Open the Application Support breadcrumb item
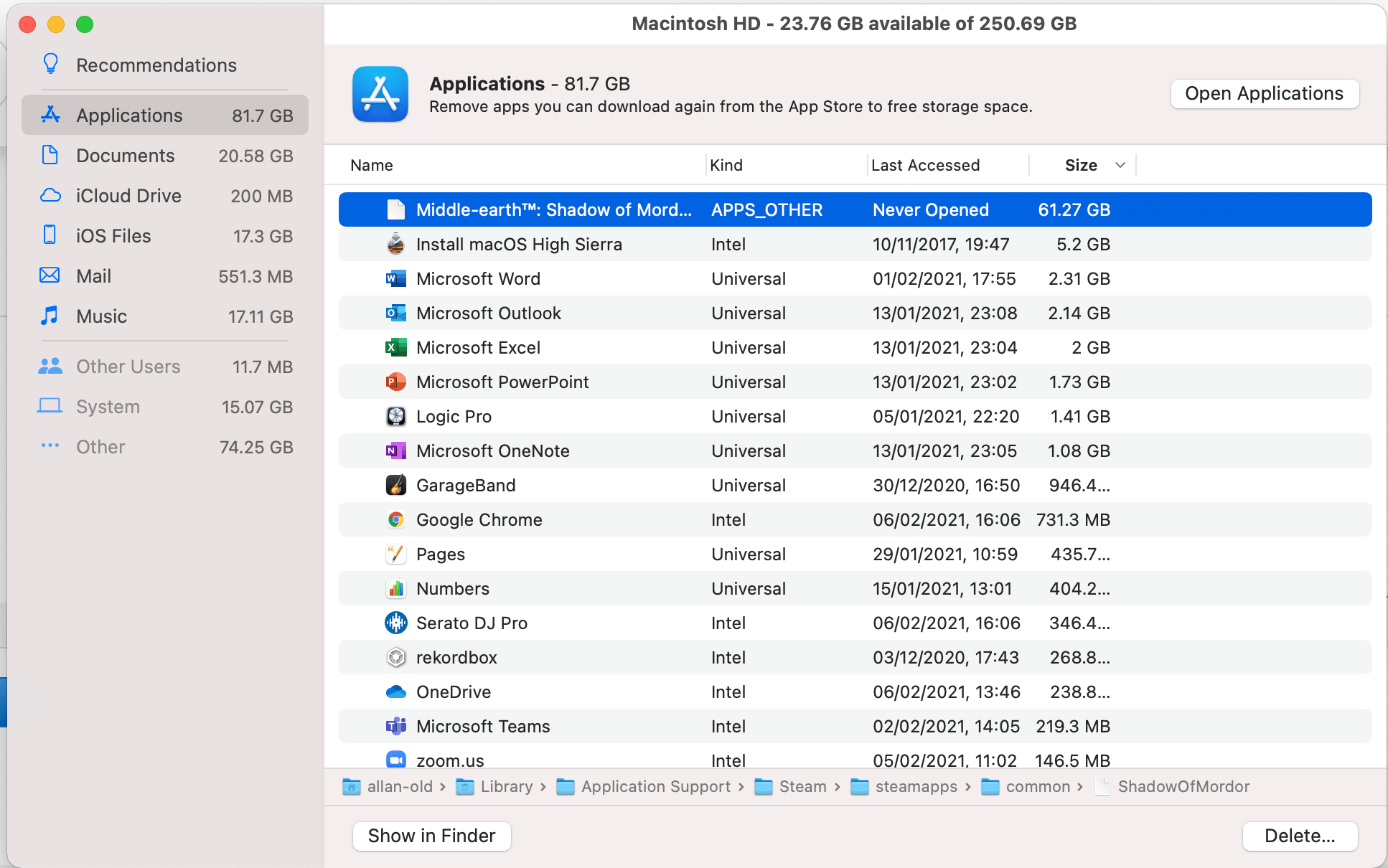 point(655,786)
